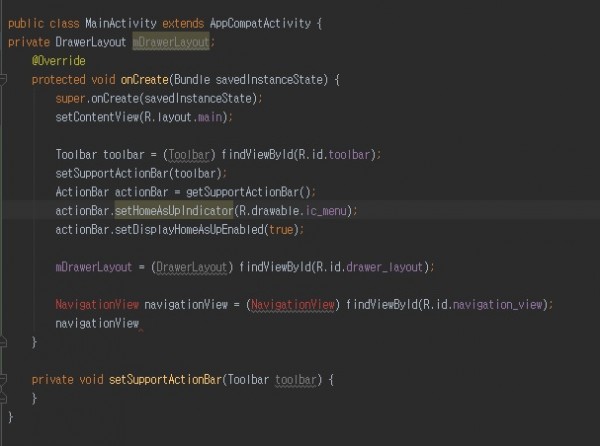The height and width of the screenshot is (446, 600).
Task: Click the actionBar variable declaration
Action: [142, 192]
